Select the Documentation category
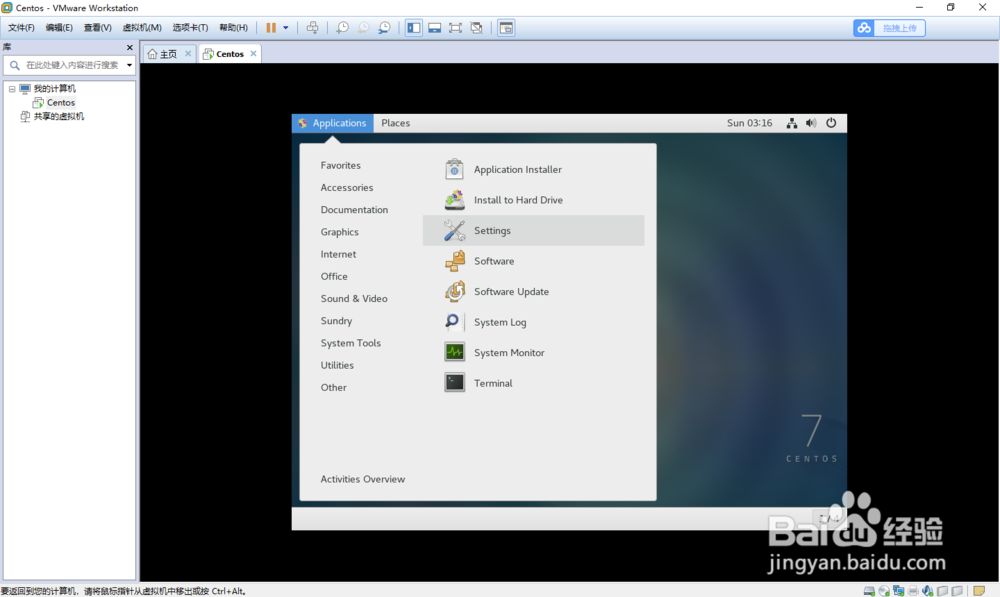This screenshot has height=597, width=1000. tap(354, 210)
